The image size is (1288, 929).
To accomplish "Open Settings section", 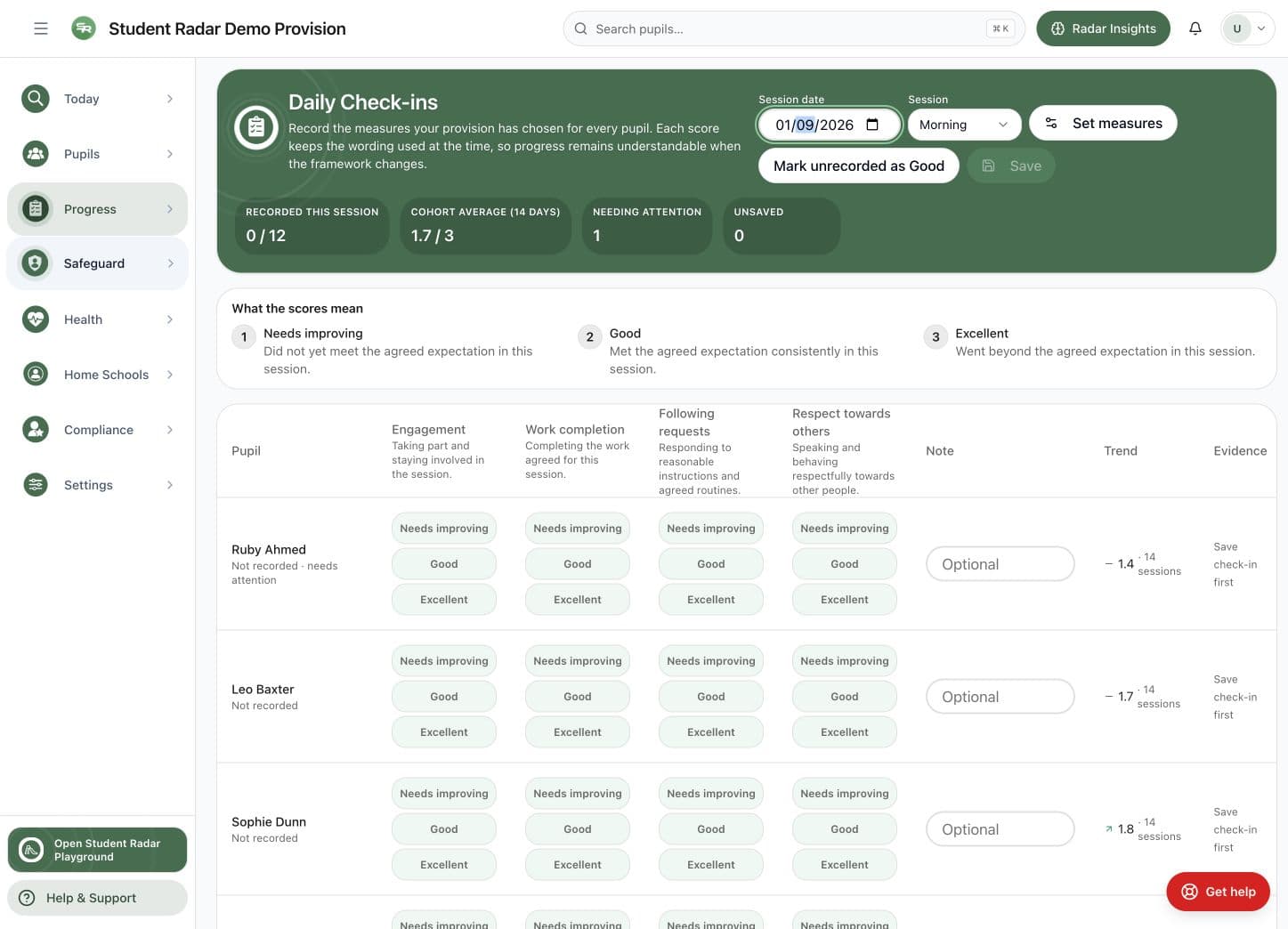I will click(98, 485).
